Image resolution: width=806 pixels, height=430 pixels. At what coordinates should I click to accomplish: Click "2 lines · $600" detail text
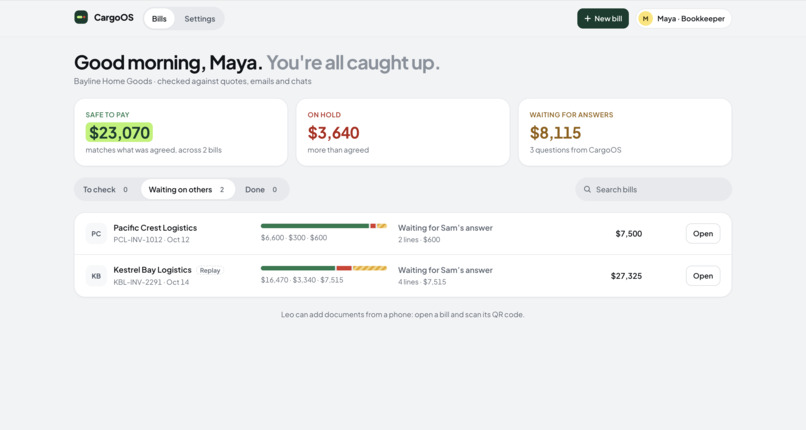419,240
